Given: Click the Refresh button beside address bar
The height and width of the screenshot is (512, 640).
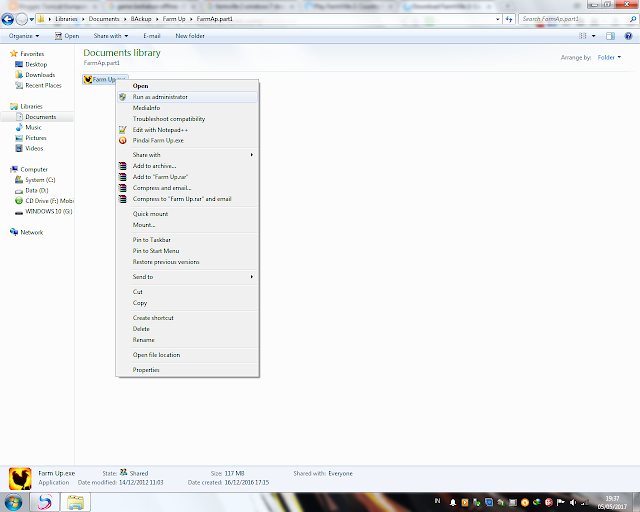Looking at the screenshot, I should 509,19.
